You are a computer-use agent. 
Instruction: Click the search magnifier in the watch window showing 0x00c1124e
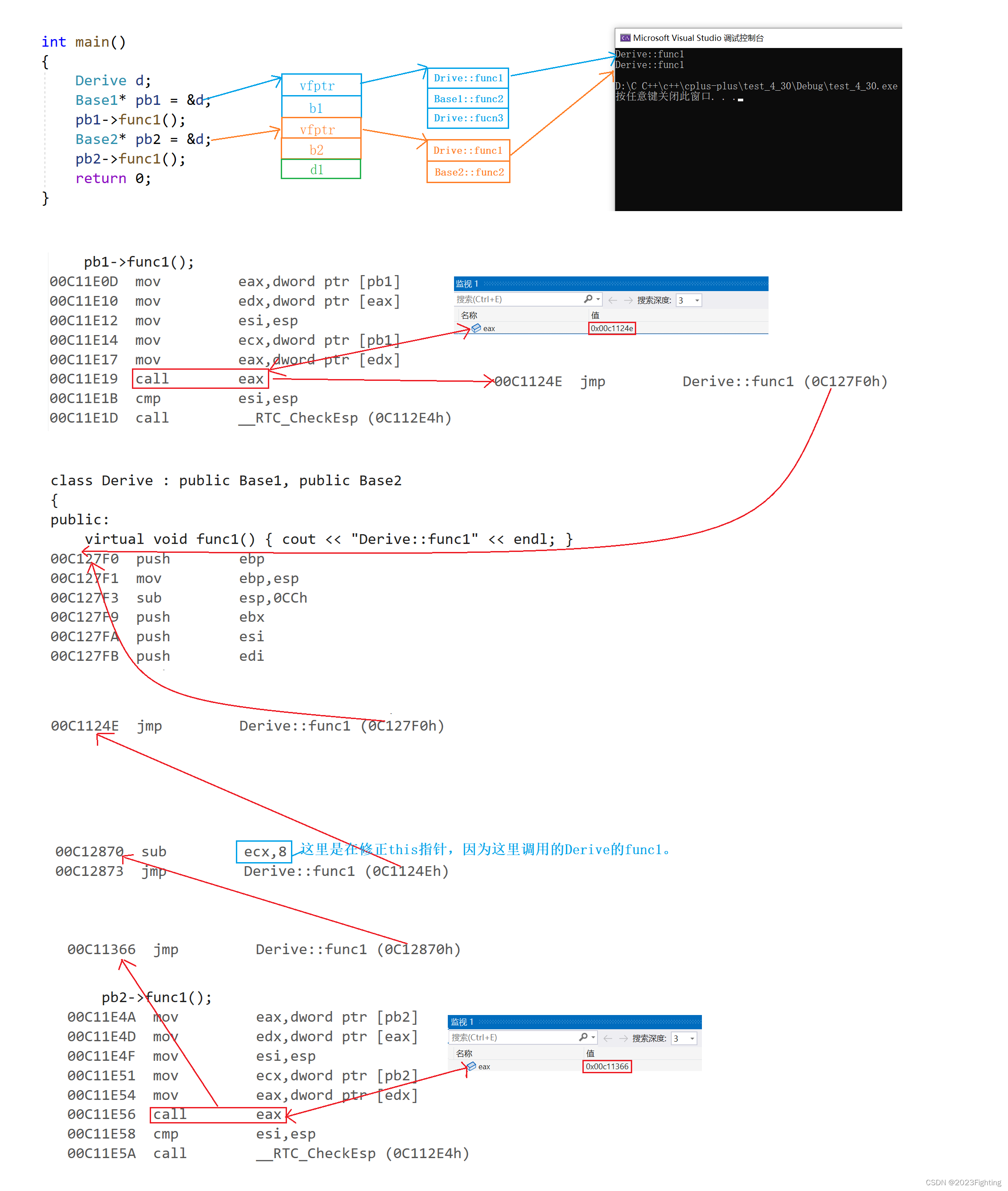click(588, 299)
